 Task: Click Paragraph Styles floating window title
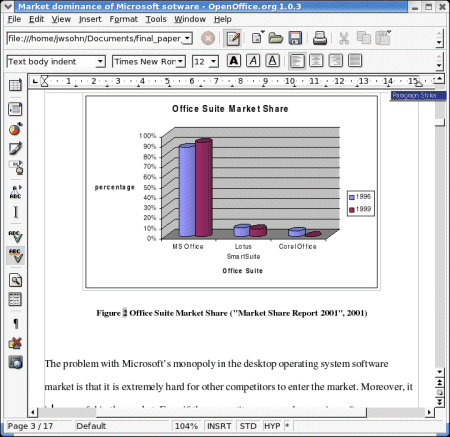click(x=418, y=96)
